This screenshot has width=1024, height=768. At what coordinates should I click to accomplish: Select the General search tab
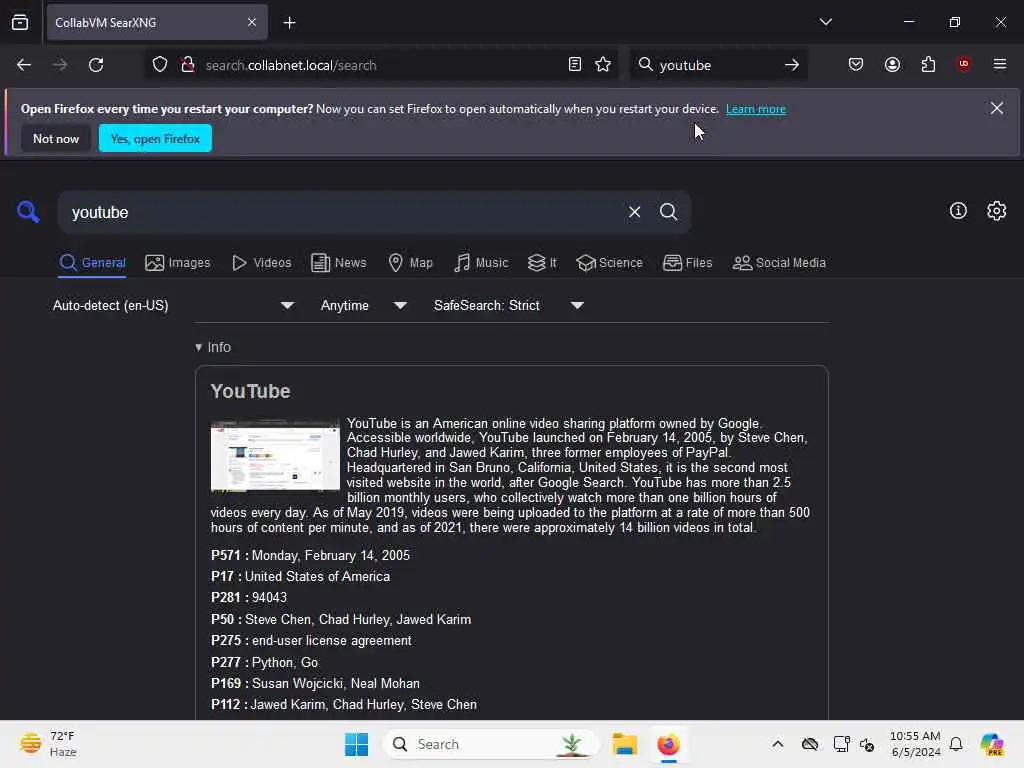pyautogui.click(x=92, y=263)
